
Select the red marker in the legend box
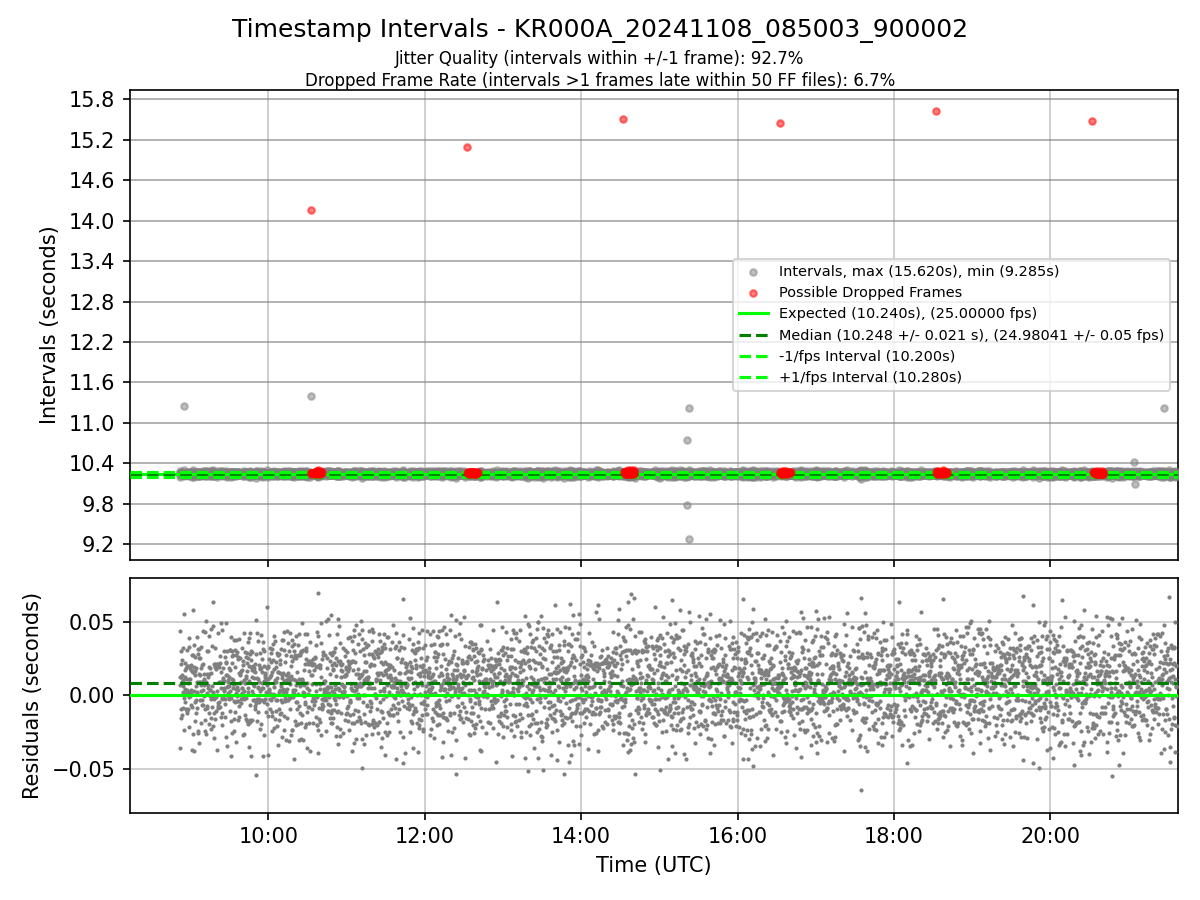(753, 293)
